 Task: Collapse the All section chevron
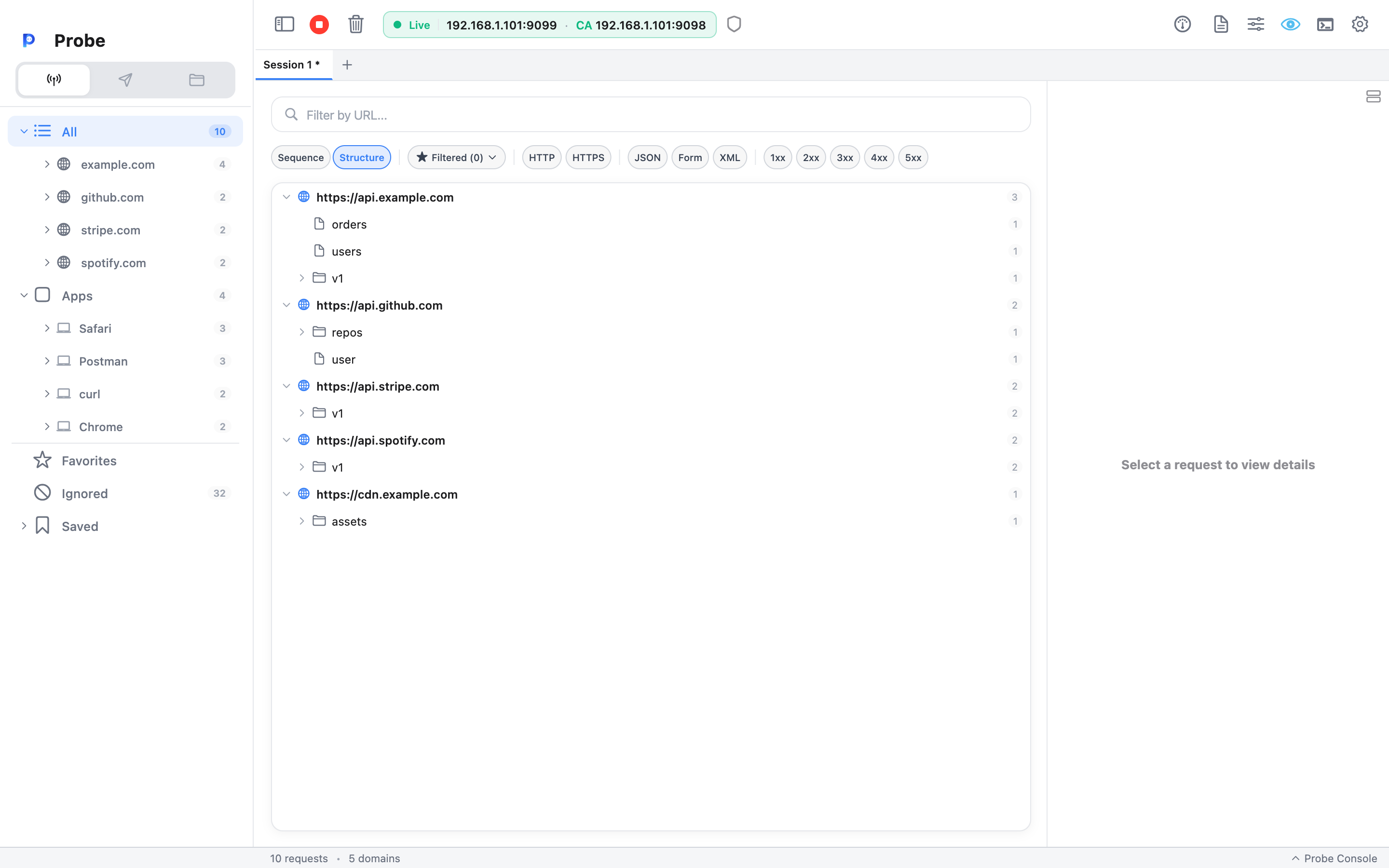(x=24, y=132)
